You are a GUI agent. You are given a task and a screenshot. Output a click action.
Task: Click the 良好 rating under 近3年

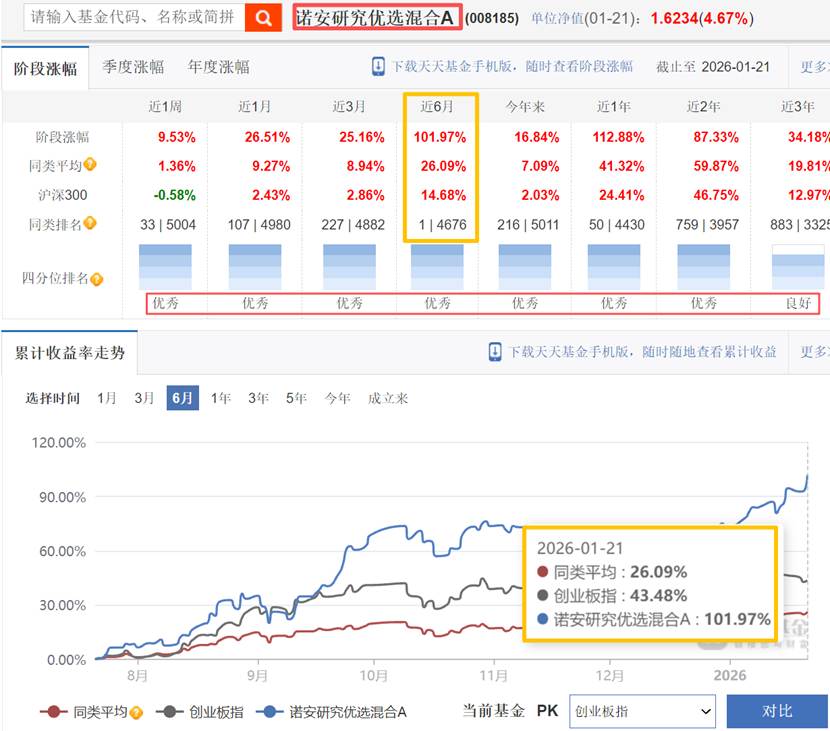tap(798, 303)
